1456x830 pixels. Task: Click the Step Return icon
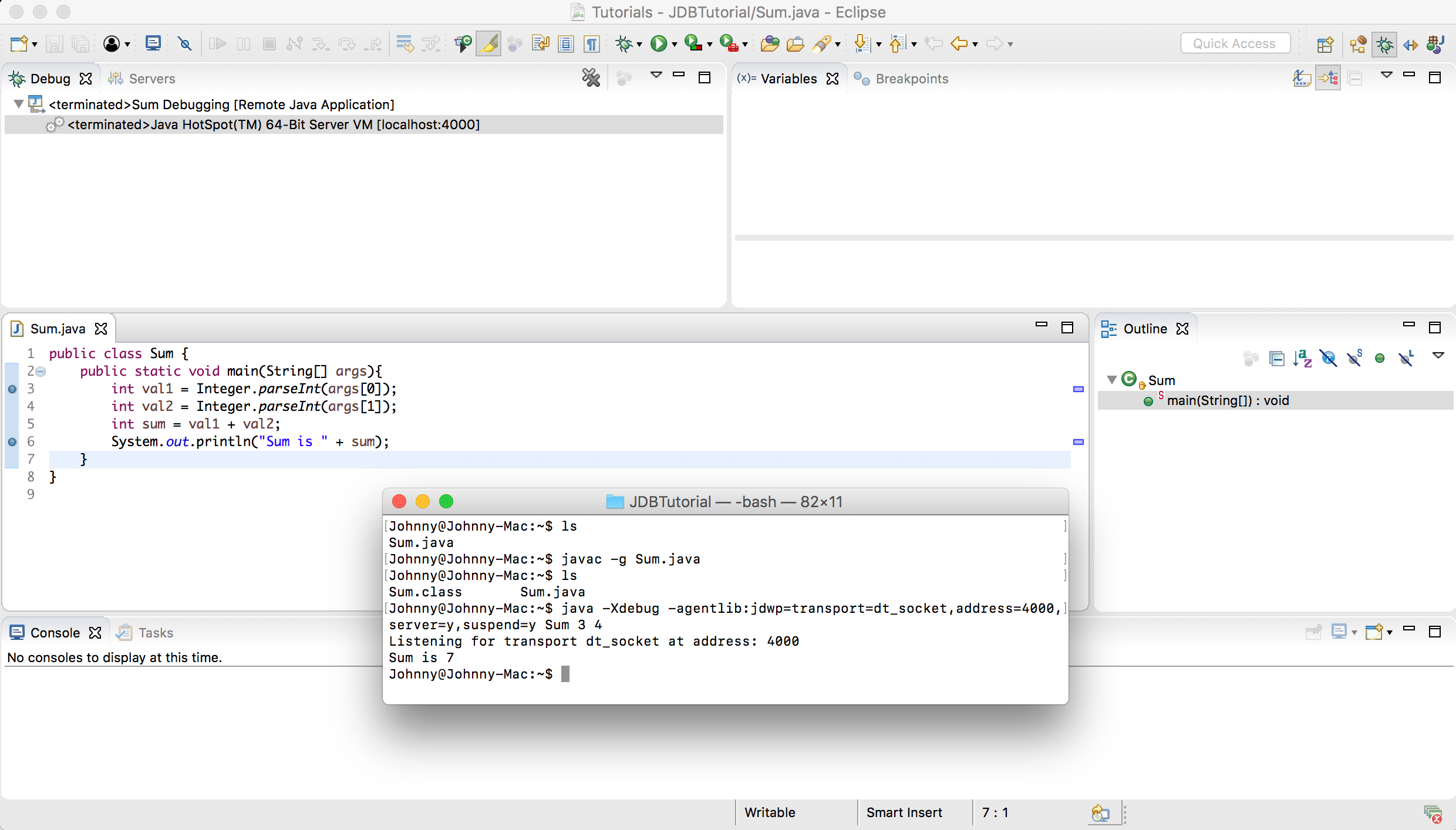coord(373,43)
